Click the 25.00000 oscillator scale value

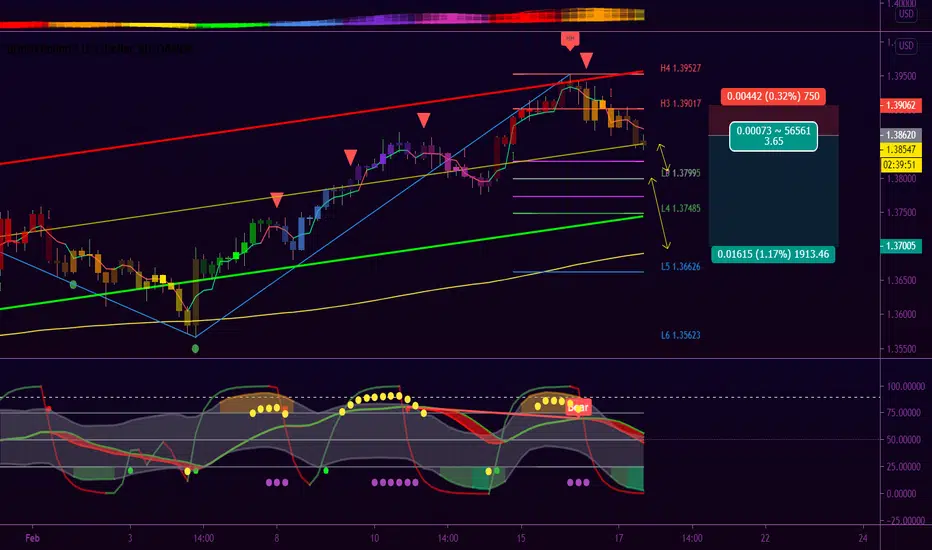[x=905, y=467]
